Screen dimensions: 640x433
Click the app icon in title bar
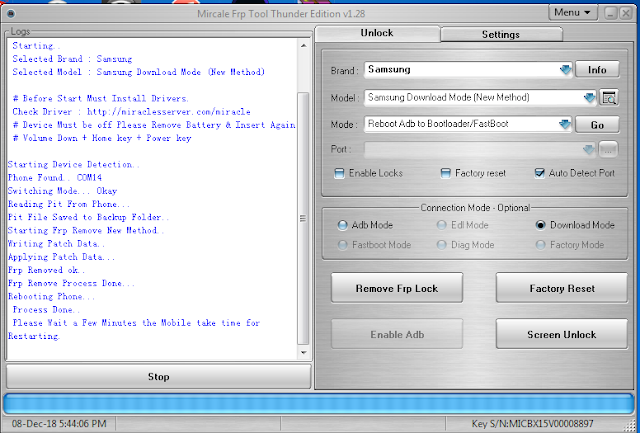(x=11, y=14)
